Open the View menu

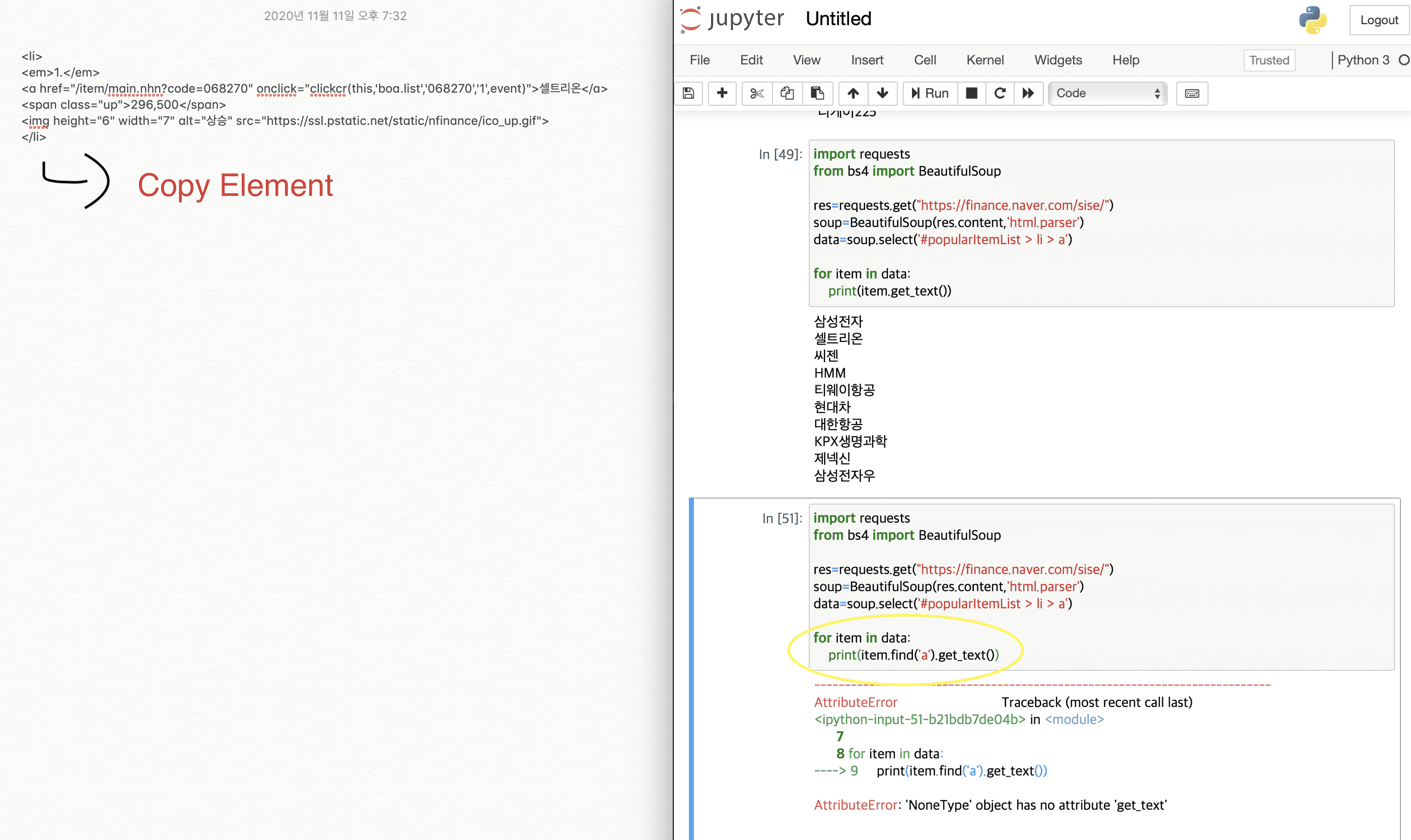pos(806,60)
